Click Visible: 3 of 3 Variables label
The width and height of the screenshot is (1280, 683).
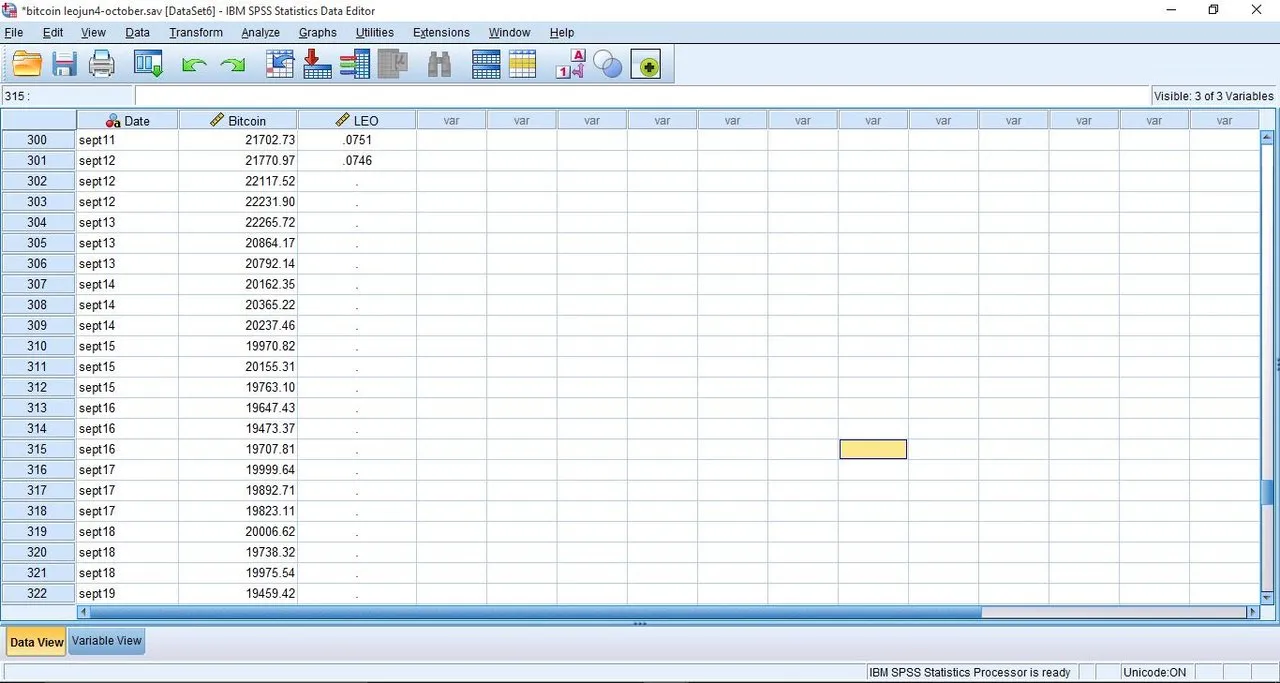pyautogui.click(x=1213, y=96)
